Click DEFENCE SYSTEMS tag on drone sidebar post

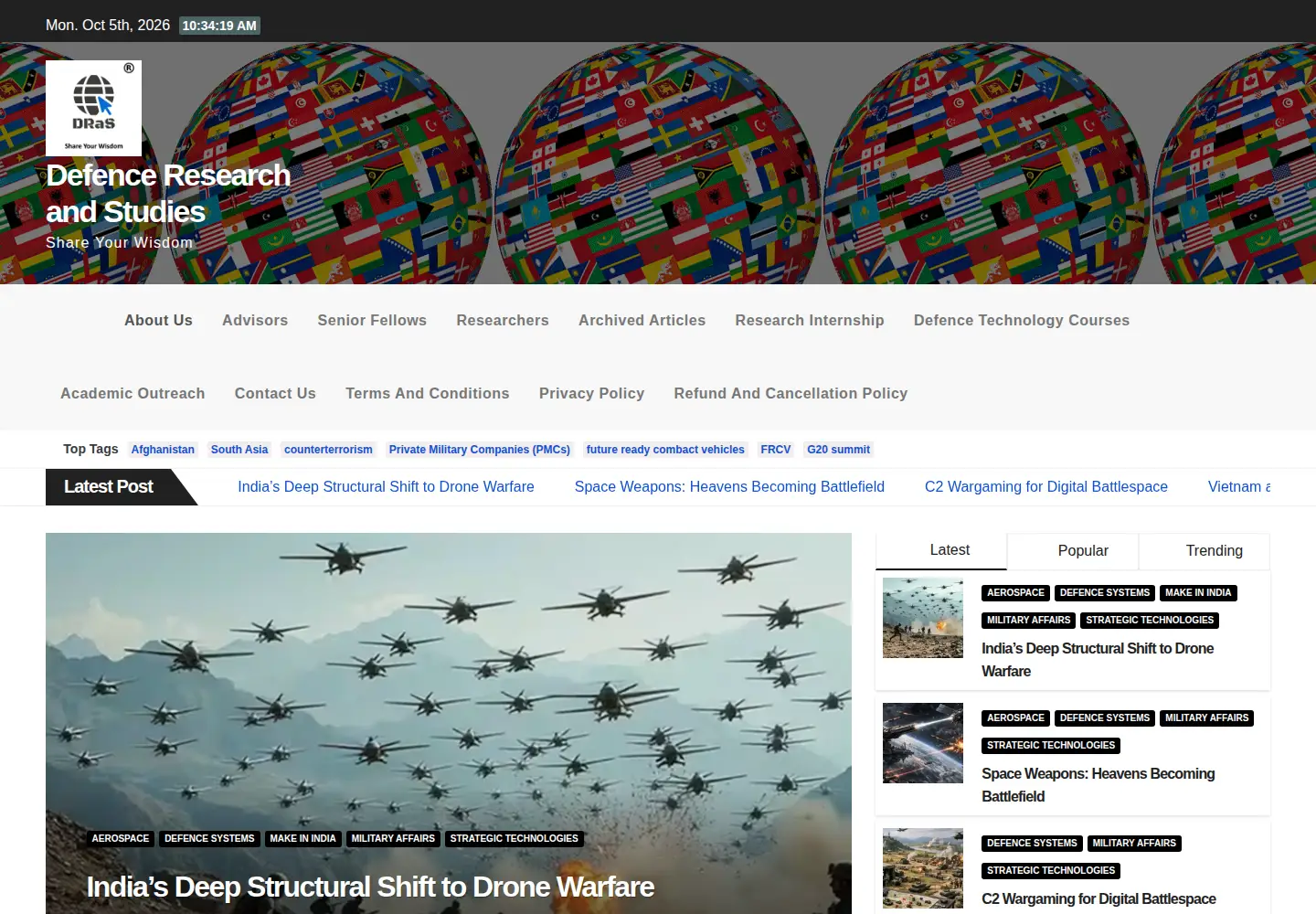[1105, 593]
